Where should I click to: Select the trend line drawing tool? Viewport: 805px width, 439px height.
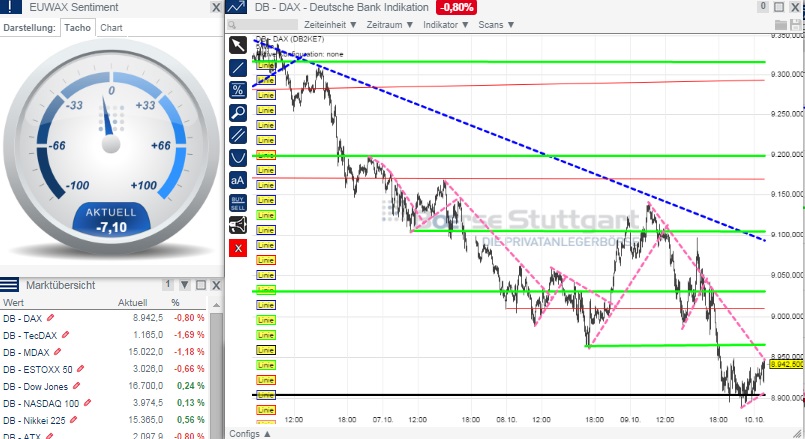pos(238,68)
